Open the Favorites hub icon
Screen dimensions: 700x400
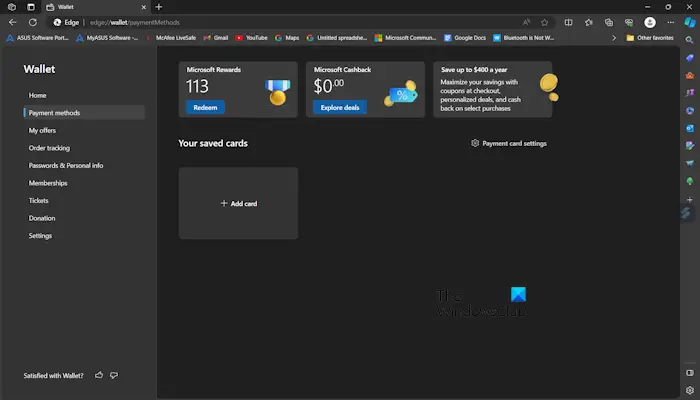point(589,22)
